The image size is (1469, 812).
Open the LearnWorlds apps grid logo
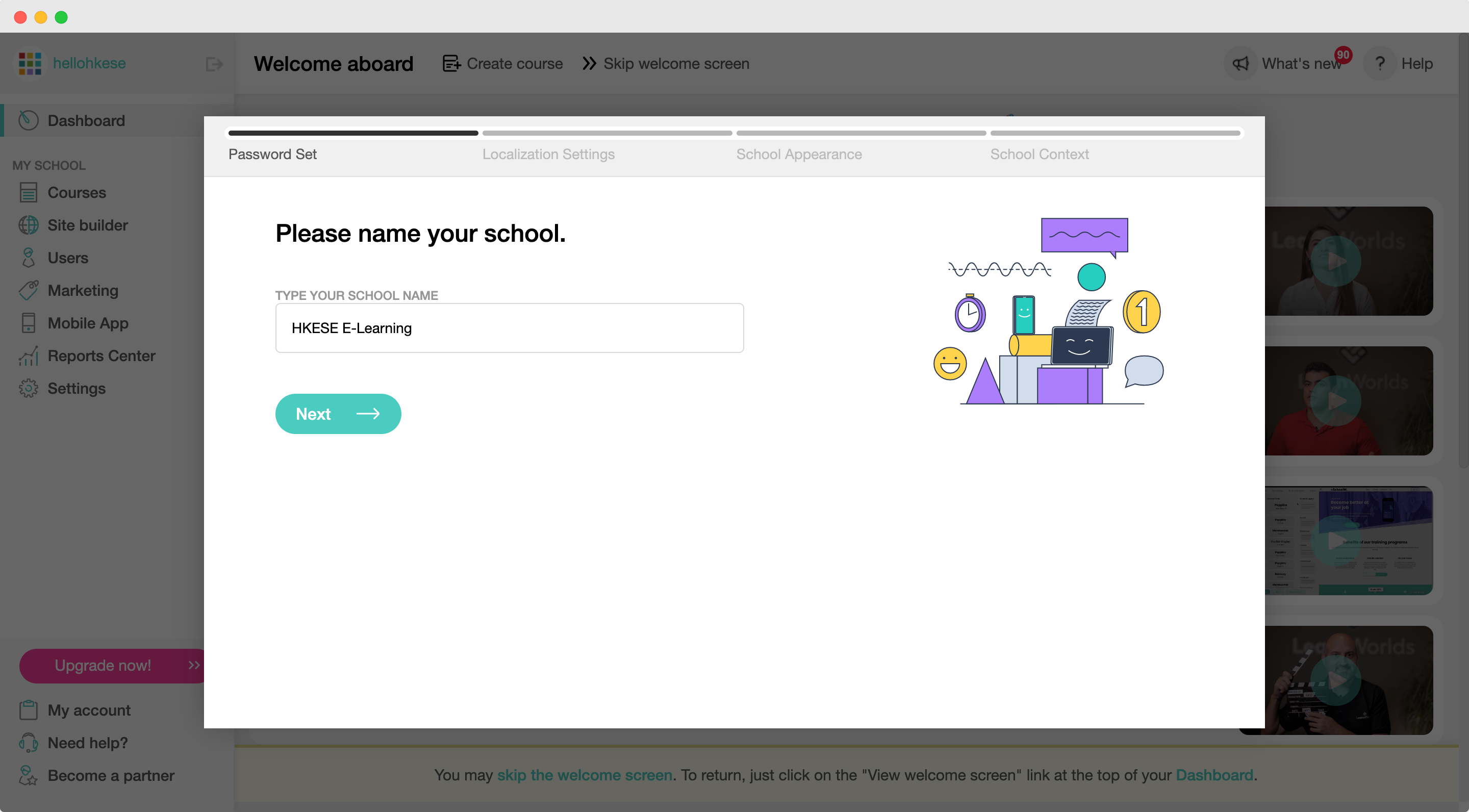click(30, 63)
